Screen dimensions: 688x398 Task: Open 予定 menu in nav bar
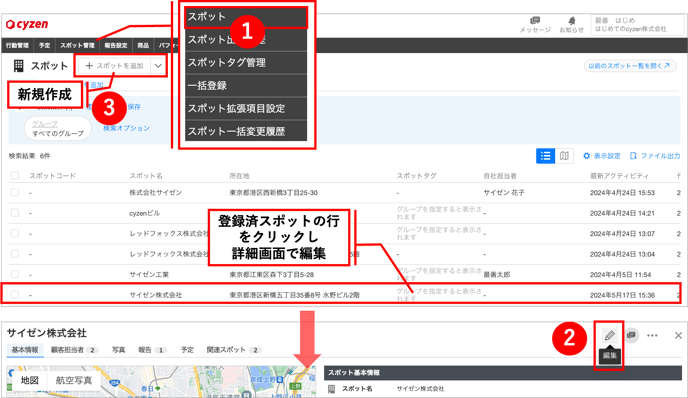[44, 45]
